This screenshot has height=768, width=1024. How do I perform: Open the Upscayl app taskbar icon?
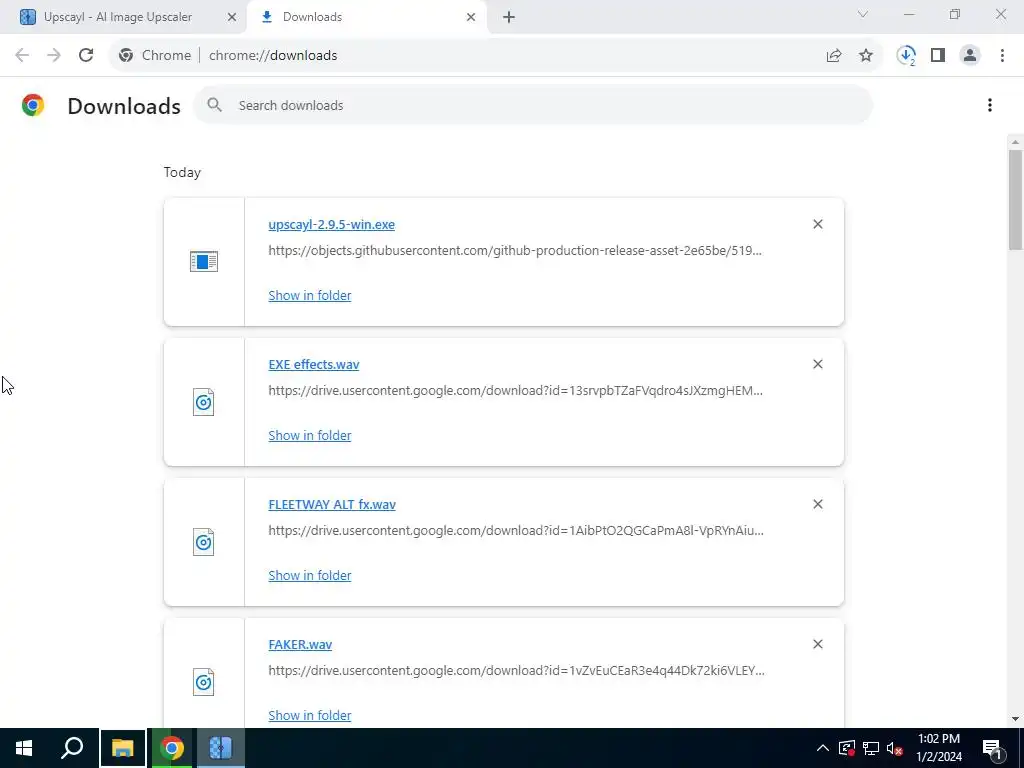(221, 748)
